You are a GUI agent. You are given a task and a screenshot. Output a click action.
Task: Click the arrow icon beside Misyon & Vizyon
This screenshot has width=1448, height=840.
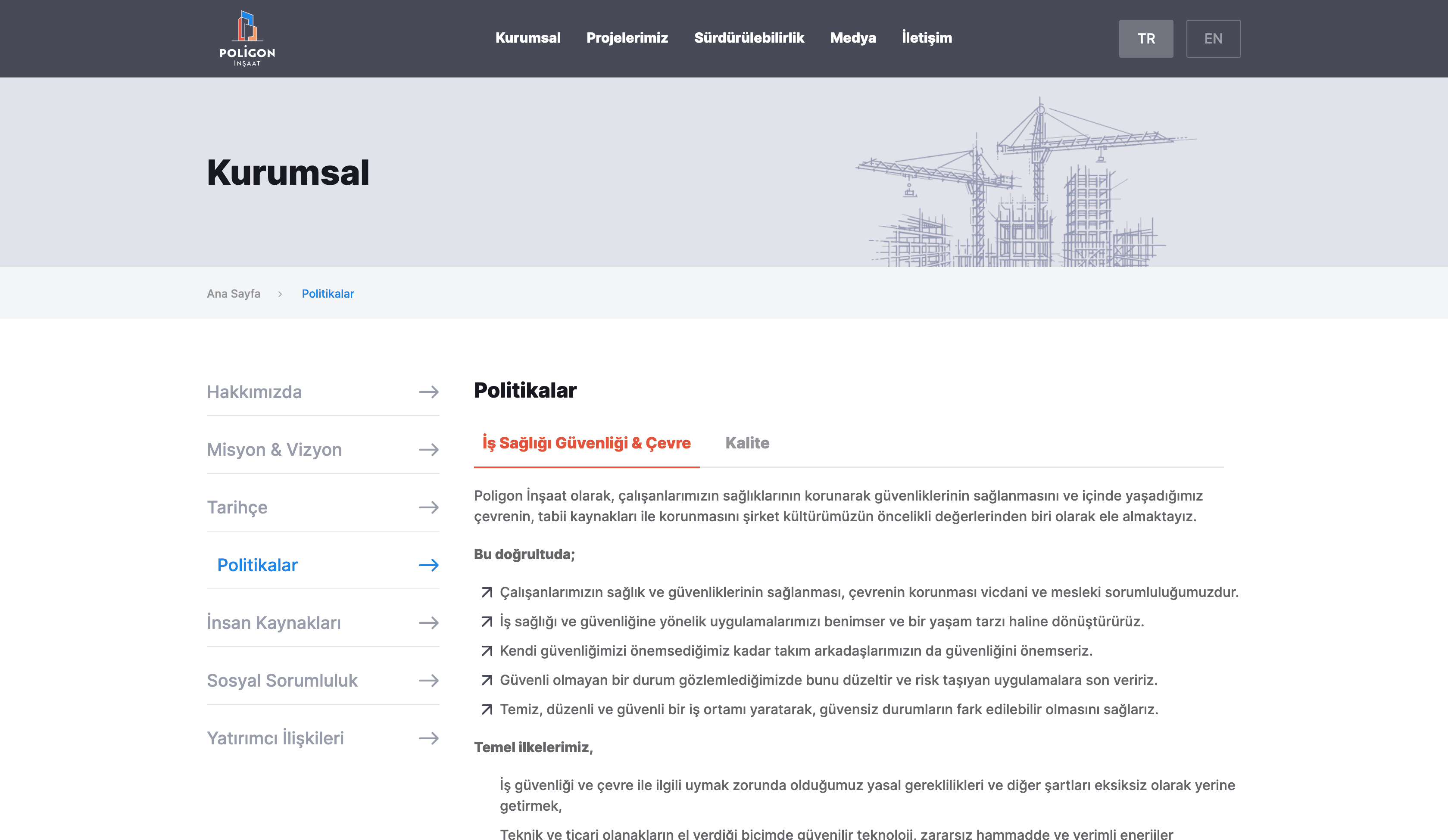click(x=429, y=449)
